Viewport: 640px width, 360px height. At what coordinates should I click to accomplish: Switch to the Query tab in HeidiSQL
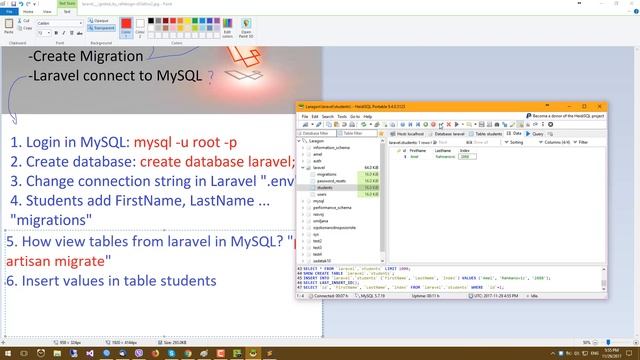[534, 134]
